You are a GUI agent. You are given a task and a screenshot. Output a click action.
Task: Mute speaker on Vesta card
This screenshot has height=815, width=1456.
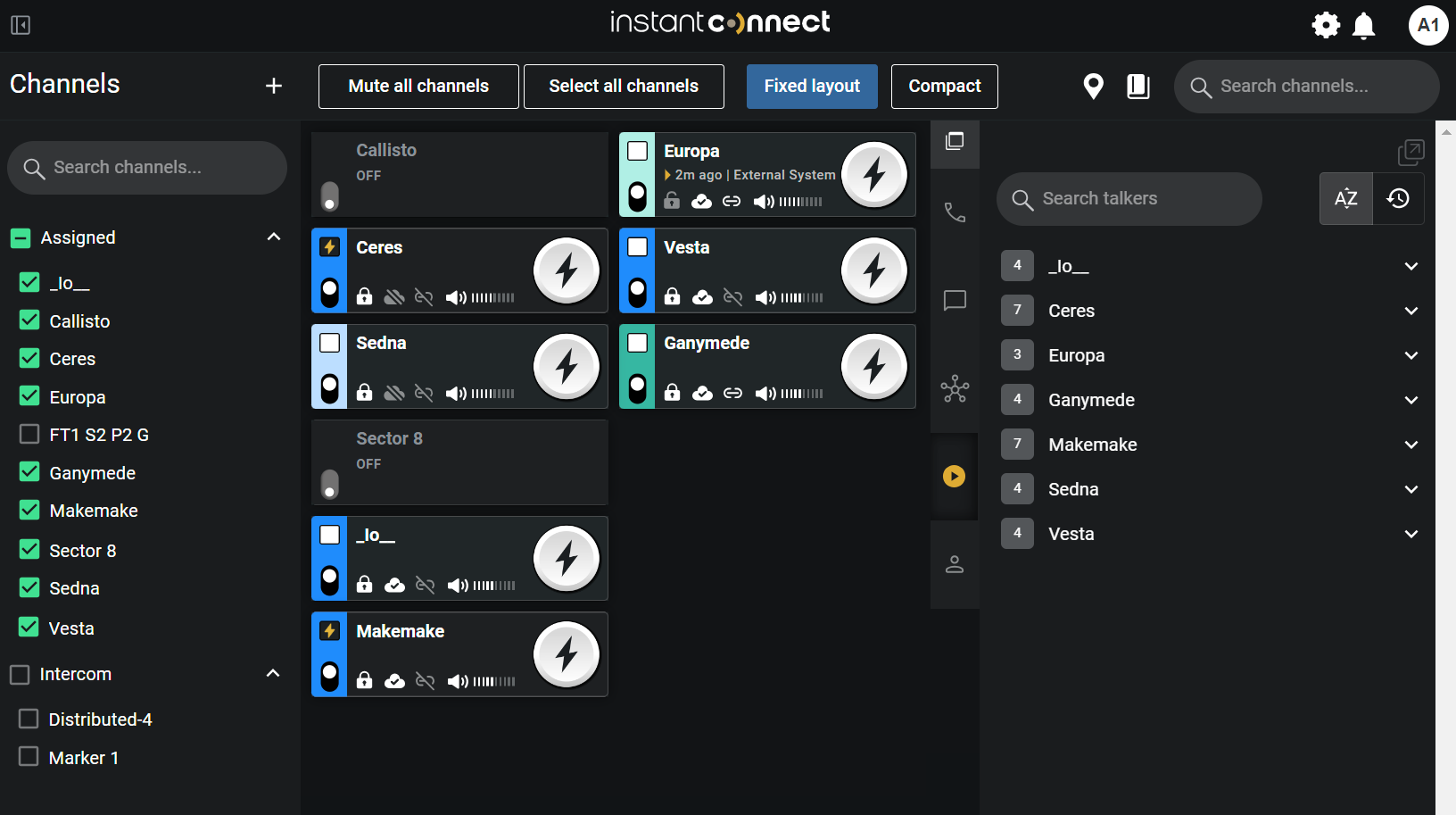coord(765,297)
